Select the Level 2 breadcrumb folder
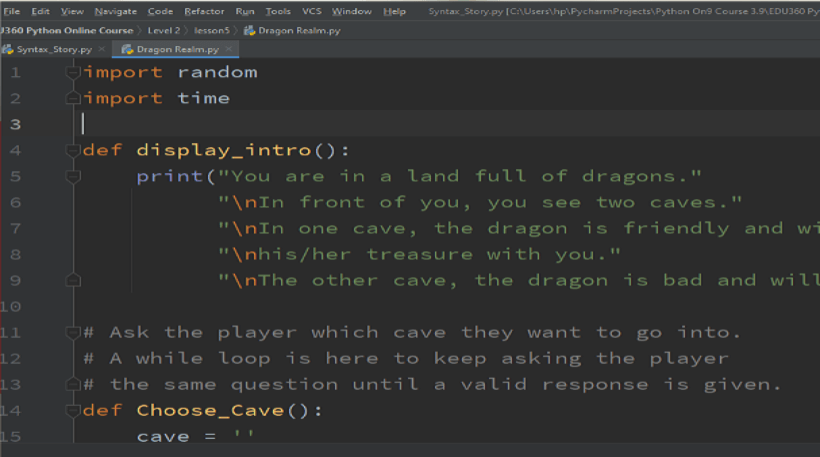Screen dimensions: 820x457 164,31
